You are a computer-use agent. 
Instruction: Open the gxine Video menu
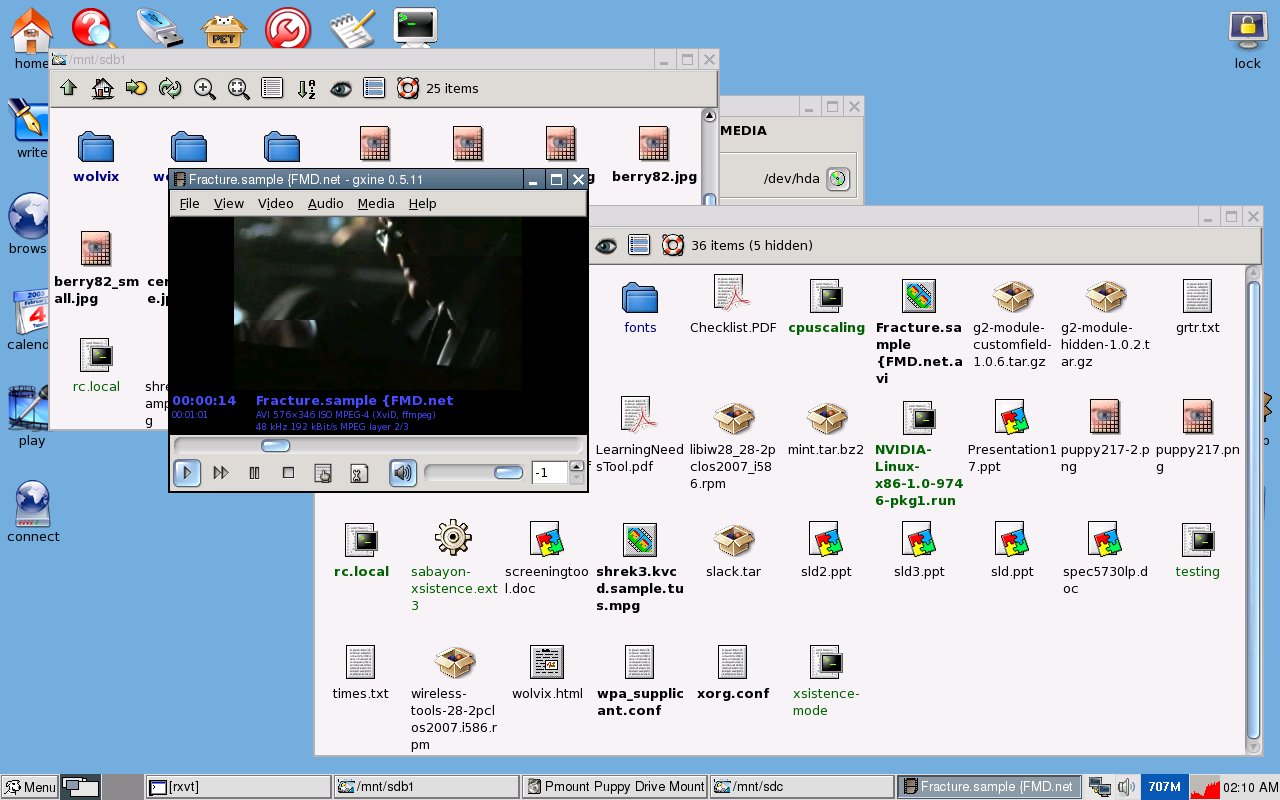276,203
